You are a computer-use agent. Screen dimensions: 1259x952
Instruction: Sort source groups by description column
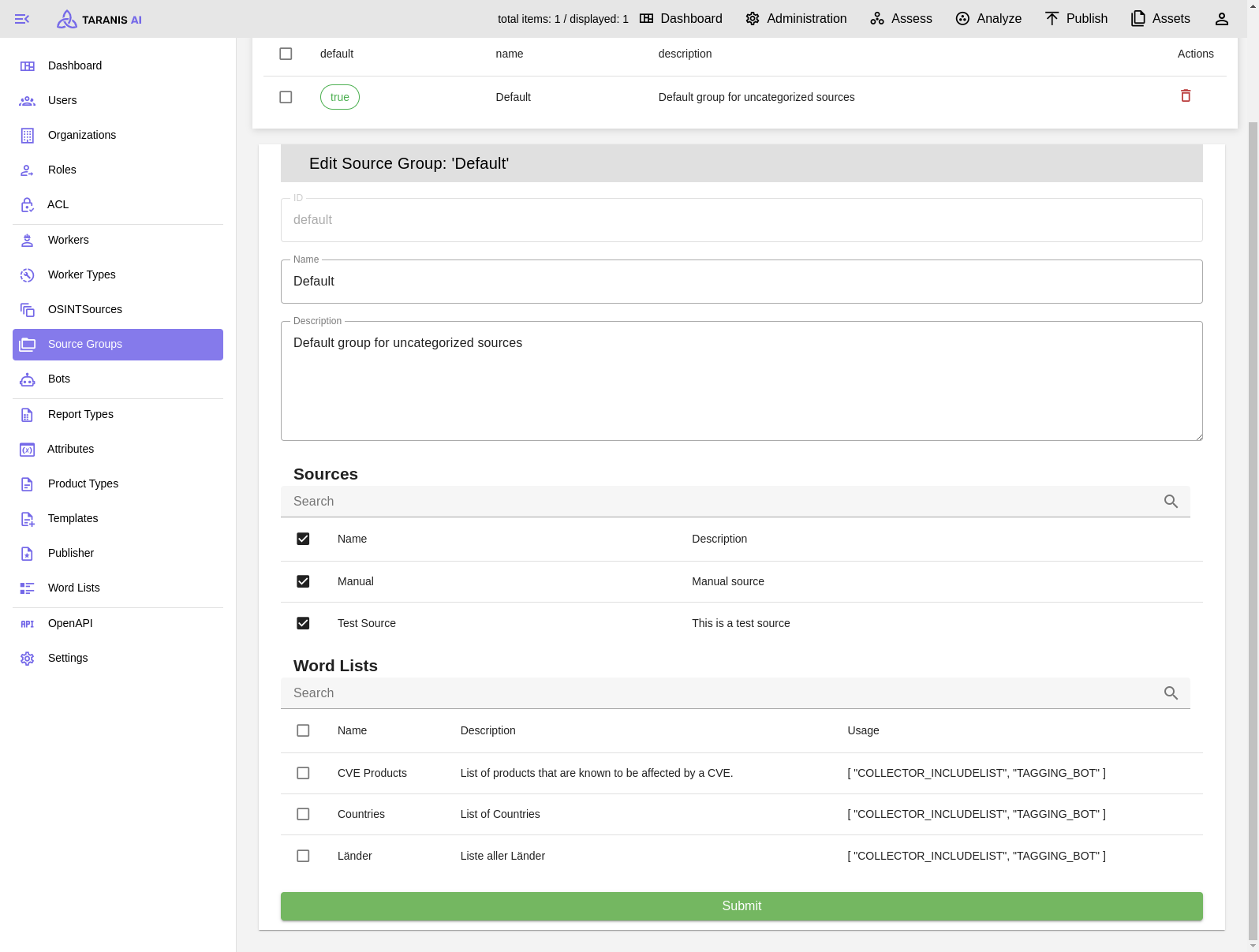[x=686, y=54]
